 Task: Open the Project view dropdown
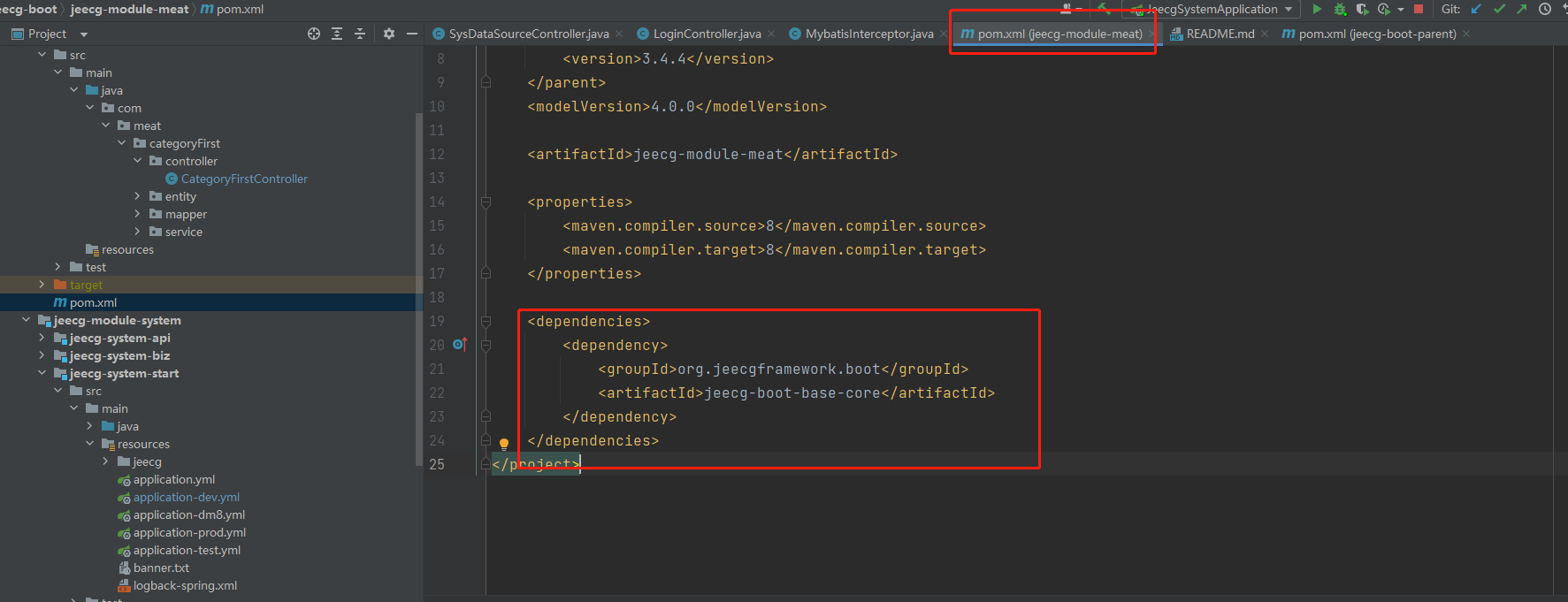pyautogui.click(x=84, y=34)
